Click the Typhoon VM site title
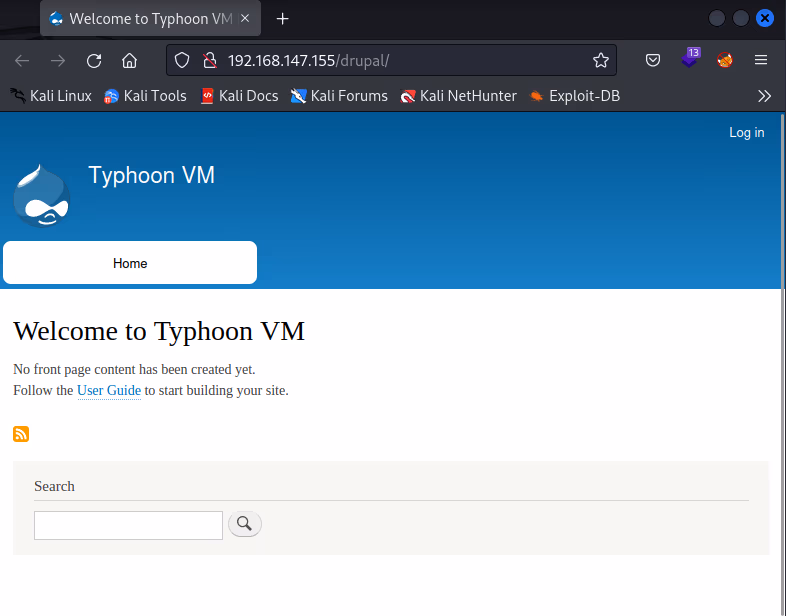 pyautogui.click(x=151, y=175)
